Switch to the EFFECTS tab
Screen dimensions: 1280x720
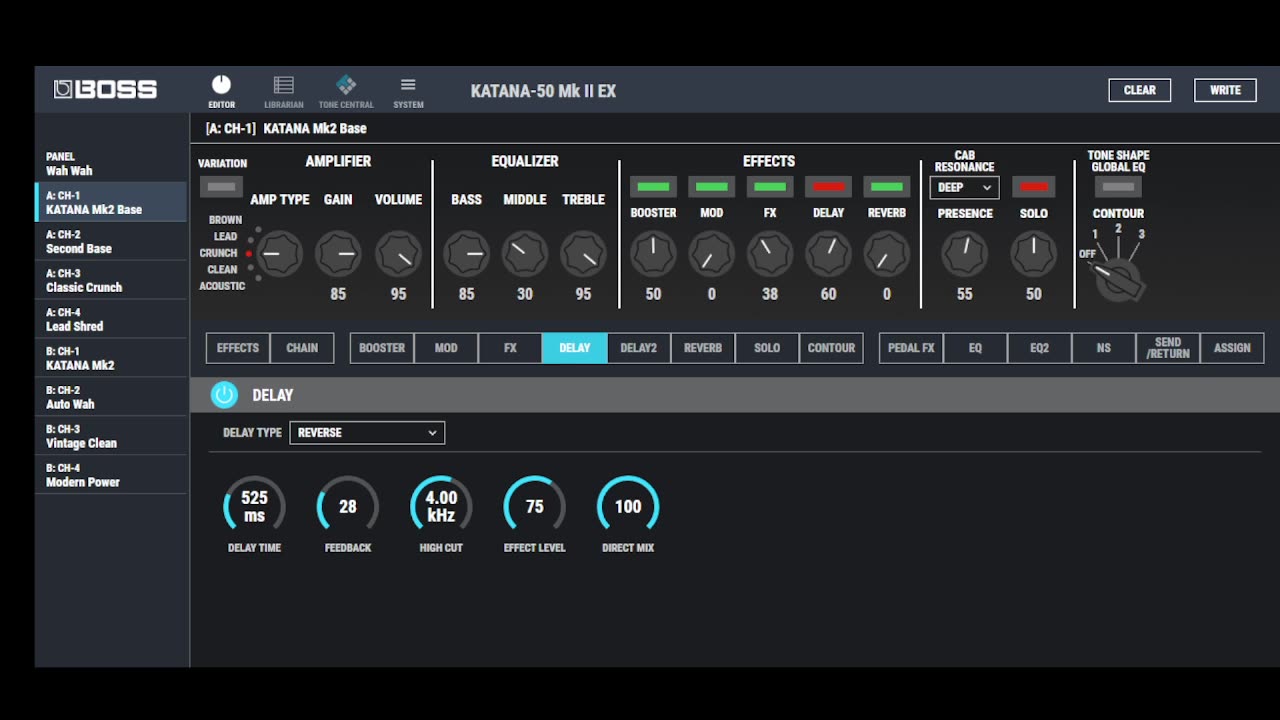pos(238,348)
